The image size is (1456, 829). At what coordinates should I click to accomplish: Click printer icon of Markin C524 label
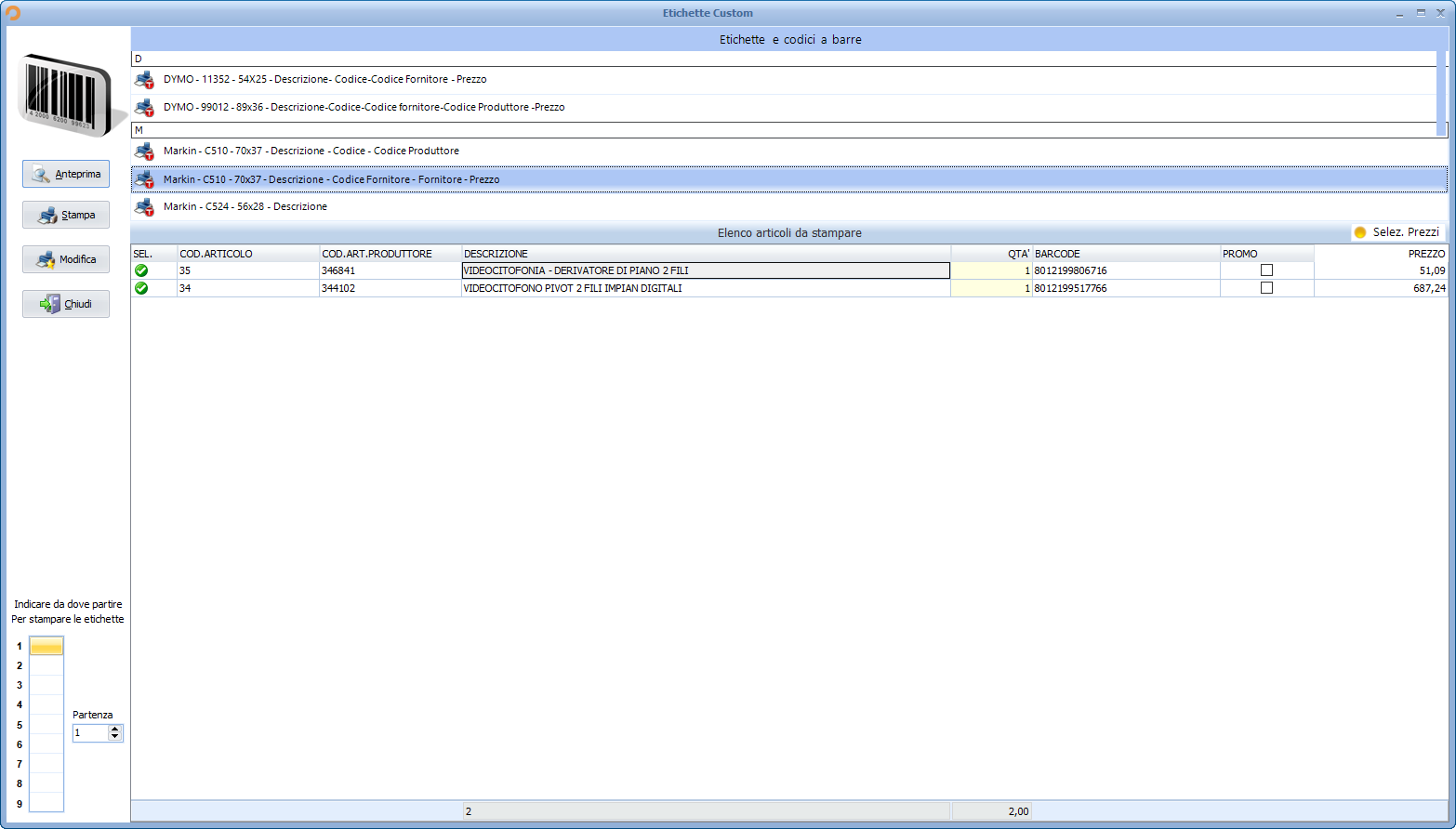(x=144, y=206)
